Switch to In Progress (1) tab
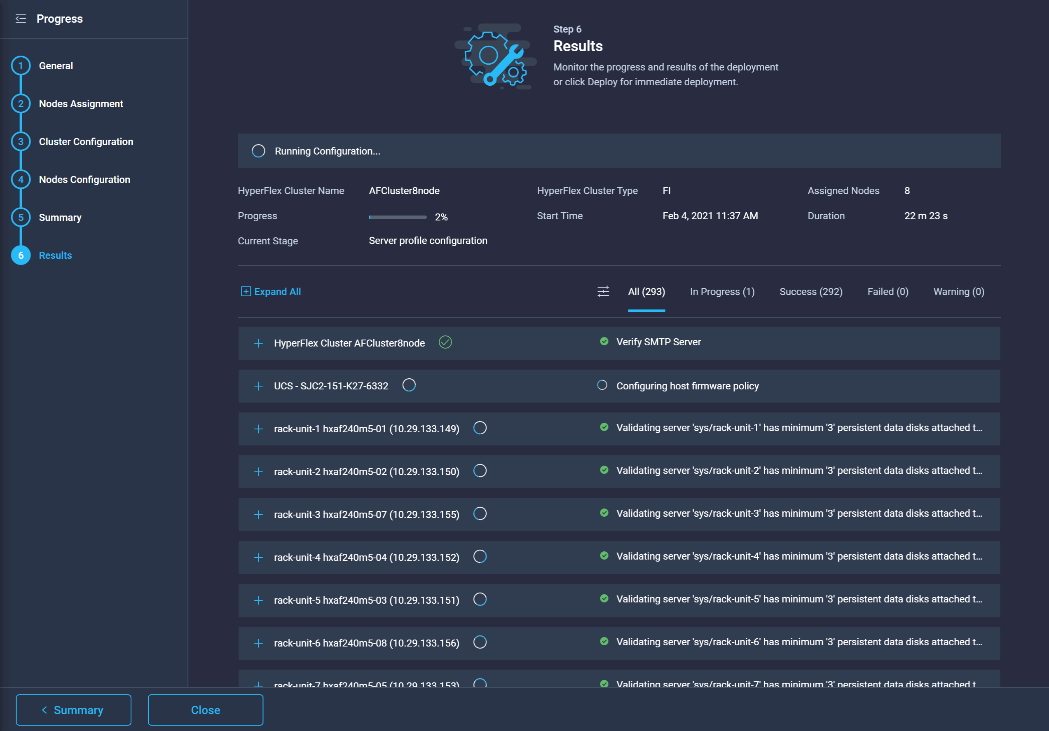Image resolution: width=1049 pixels, height=731 pixels. [x=722, y=292]
